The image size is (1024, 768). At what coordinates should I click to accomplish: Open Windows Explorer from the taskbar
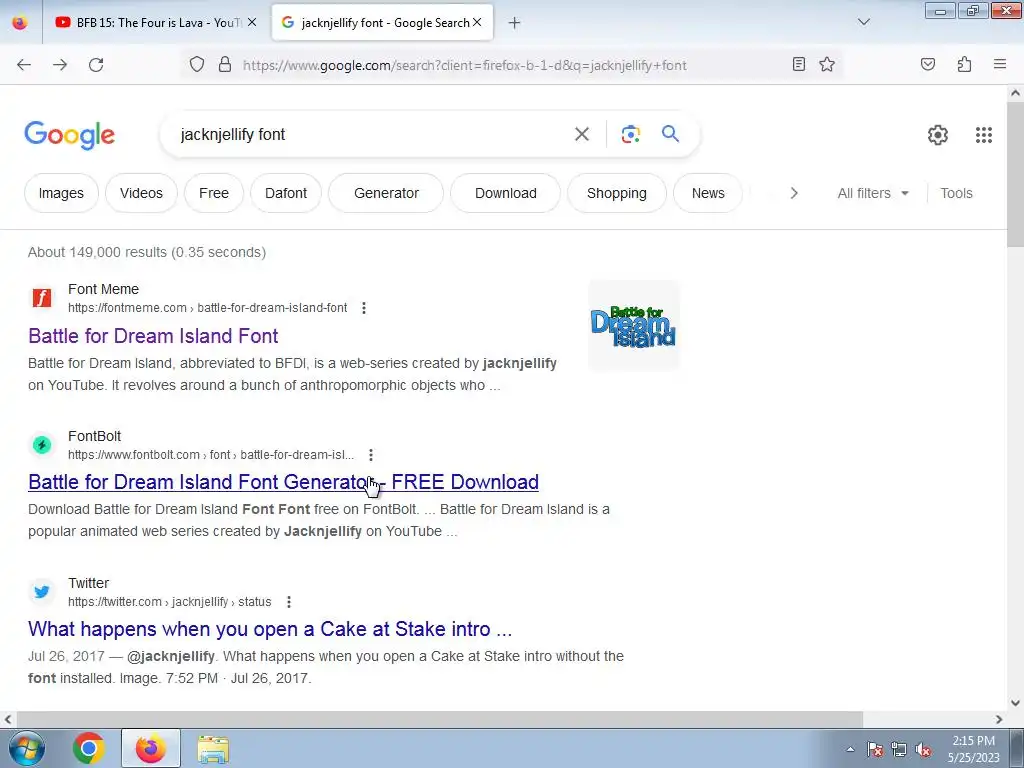(x=213, y=749)
